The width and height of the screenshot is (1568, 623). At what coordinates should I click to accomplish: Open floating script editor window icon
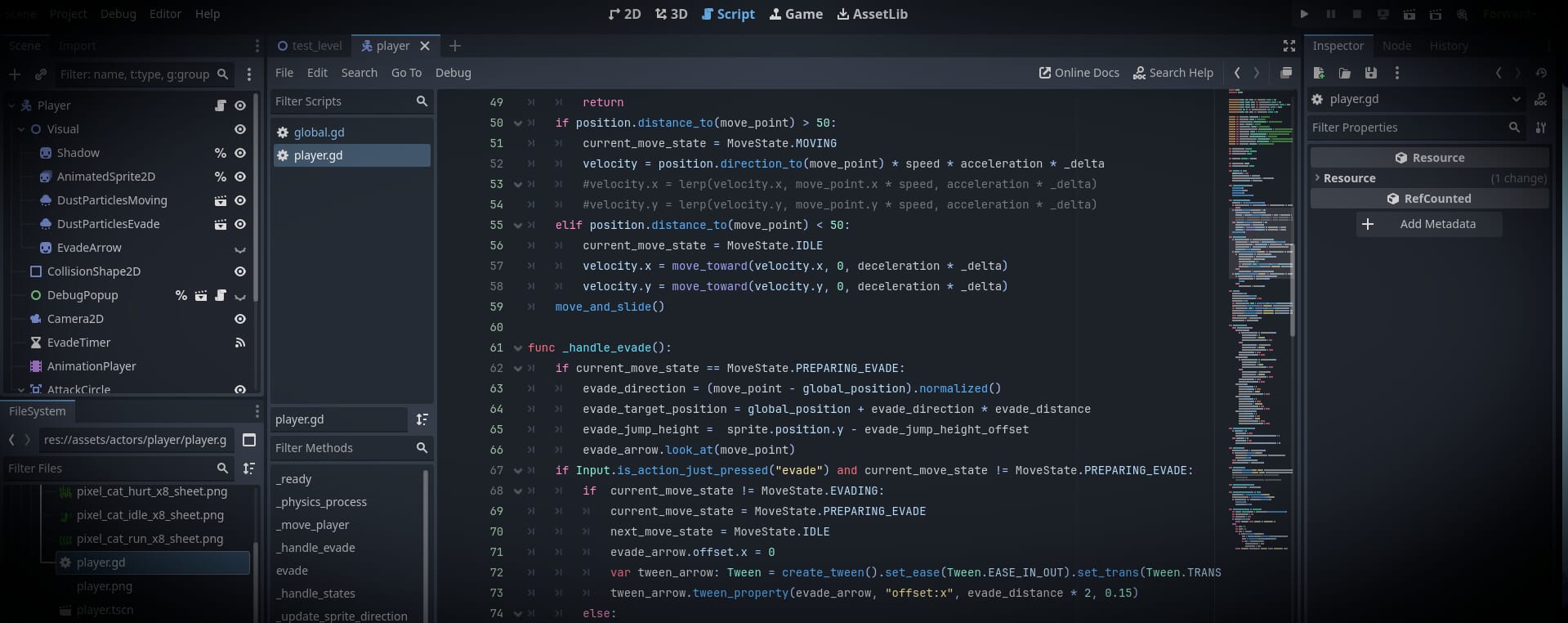(1285, 73)
